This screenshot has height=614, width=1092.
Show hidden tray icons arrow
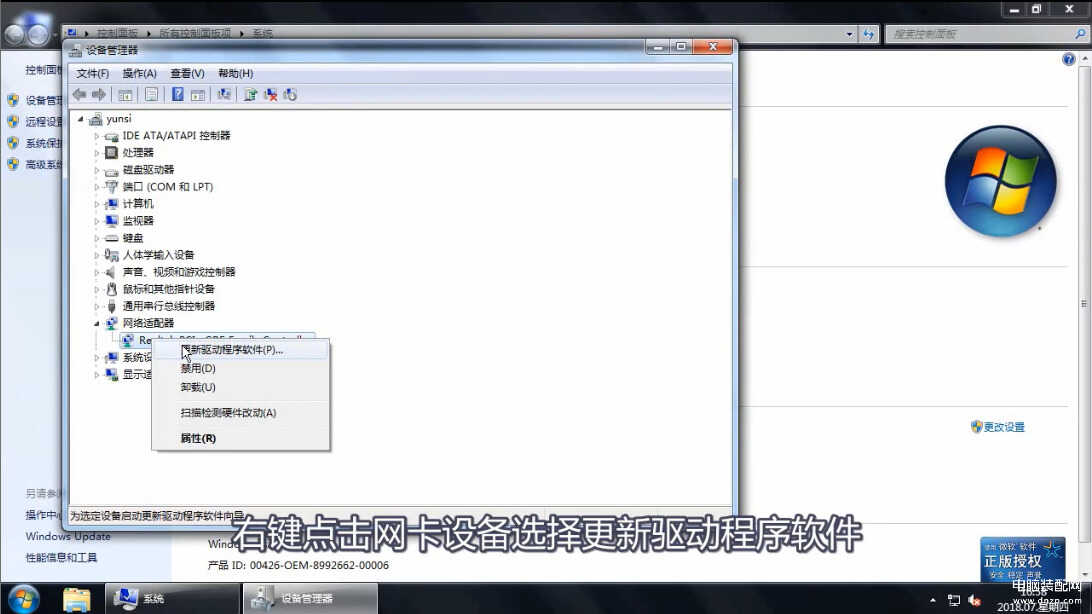(x=933, y=600)
